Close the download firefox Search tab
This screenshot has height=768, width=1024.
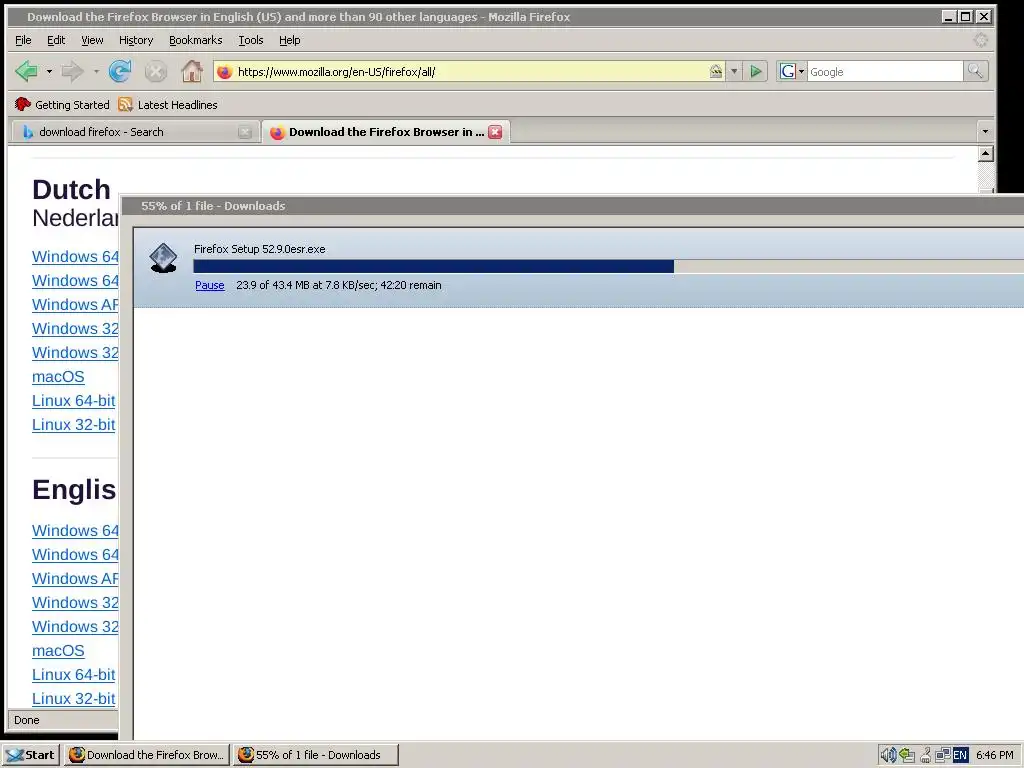245,132
